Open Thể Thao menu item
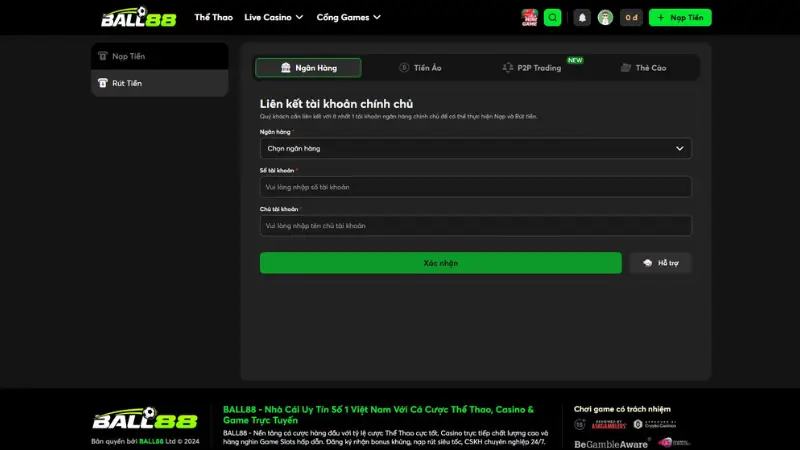Image resolution: width=800 pixels, height=450 pixels. click(213, 17)
